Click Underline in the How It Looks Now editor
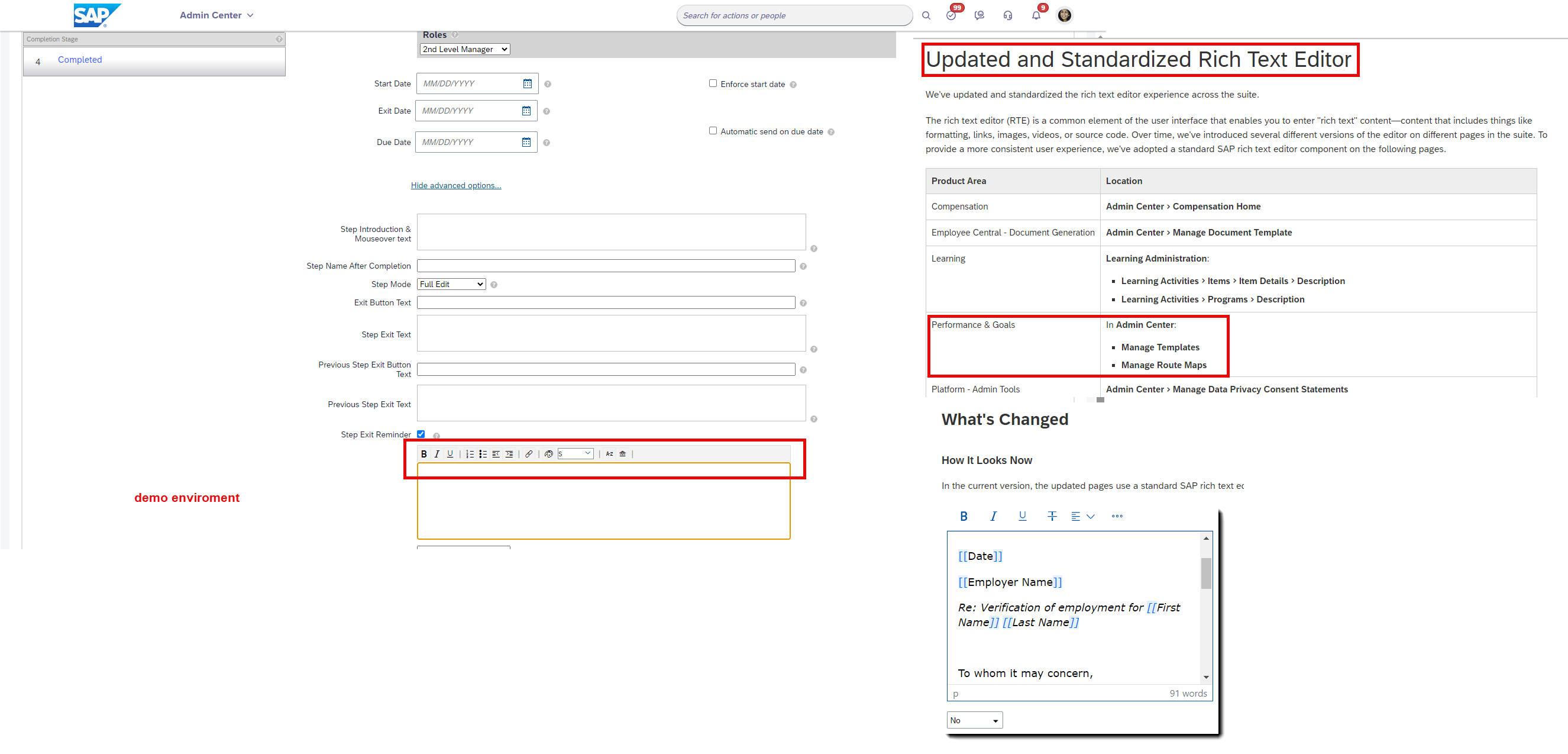Screen dimensions: 1568x754 1023,516
